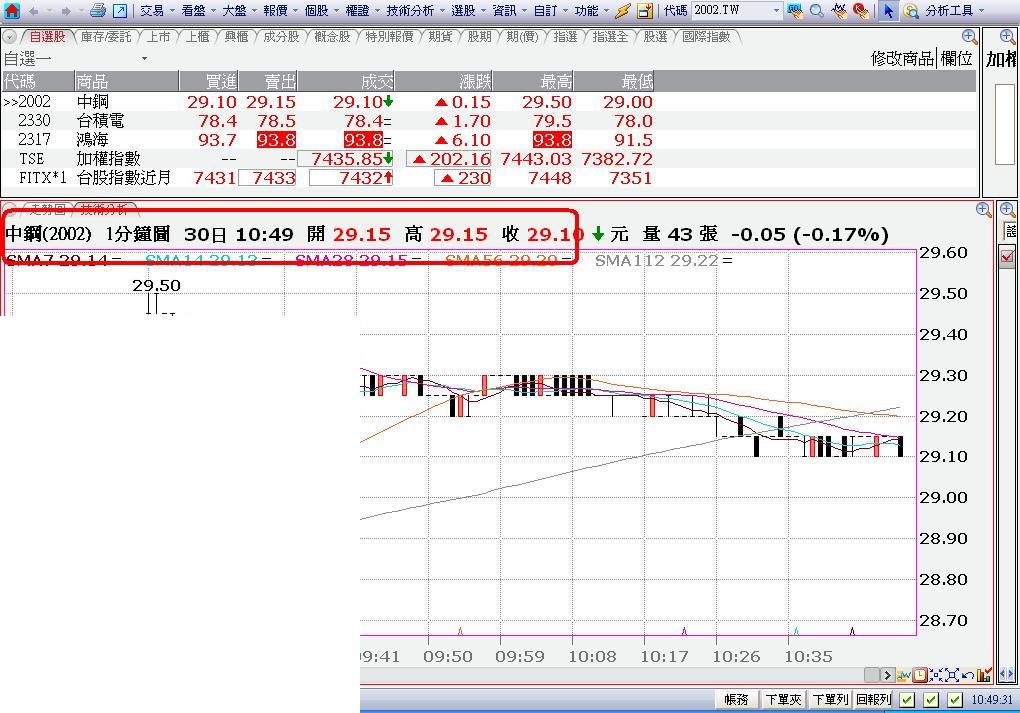
Task: Click the 鴻海 highlighted ask price 93.8
Action: click(x=276, y=140)
